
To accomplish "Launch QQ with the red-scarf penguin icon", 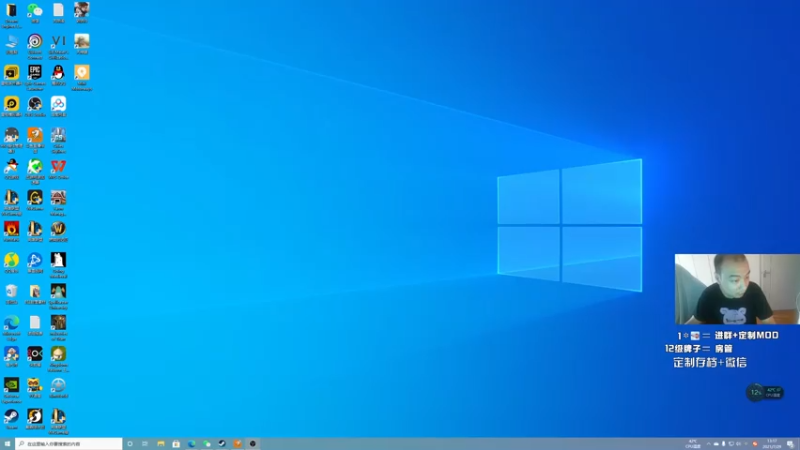I will point(58,76).
